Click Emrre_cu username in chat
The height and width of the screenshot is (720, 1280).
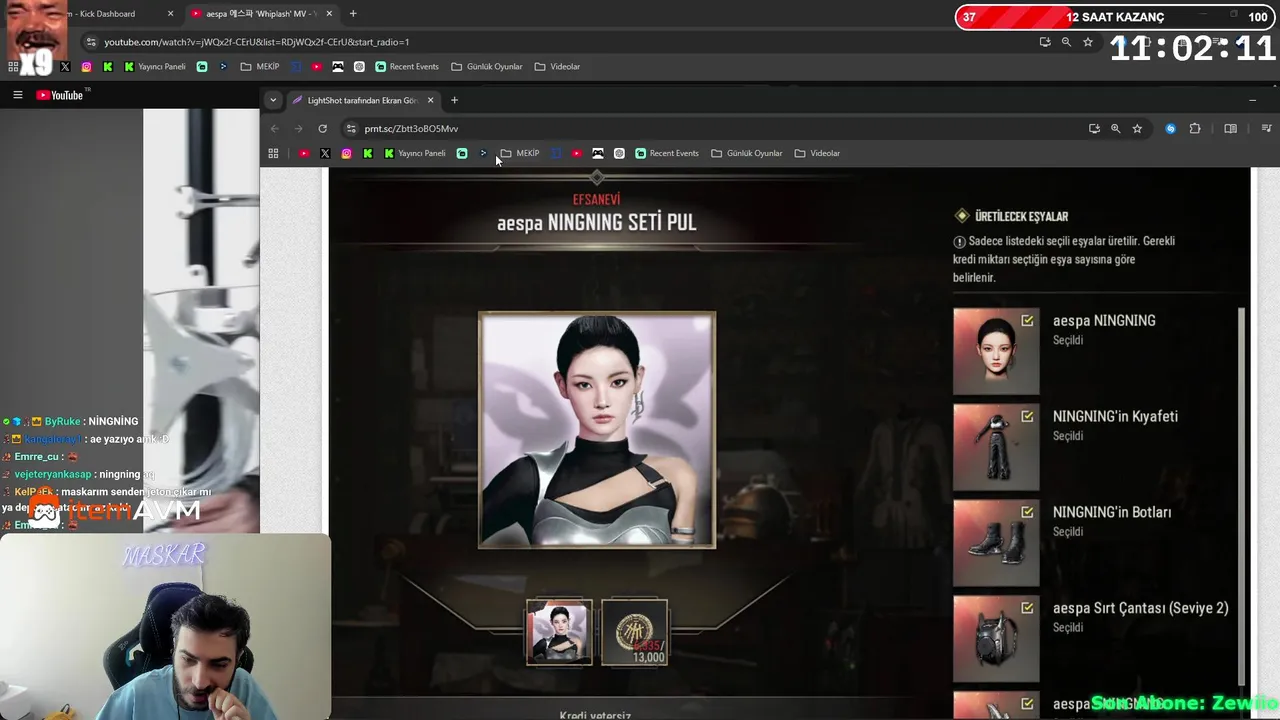coord(34,457)
